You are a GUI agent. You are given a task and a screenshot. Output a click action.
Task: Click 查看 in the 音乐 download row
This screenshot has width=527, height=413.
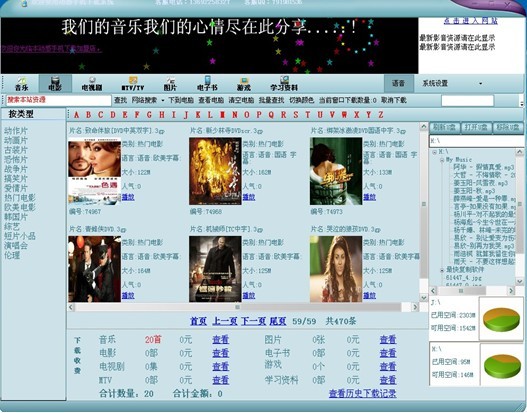click(220, 340)
